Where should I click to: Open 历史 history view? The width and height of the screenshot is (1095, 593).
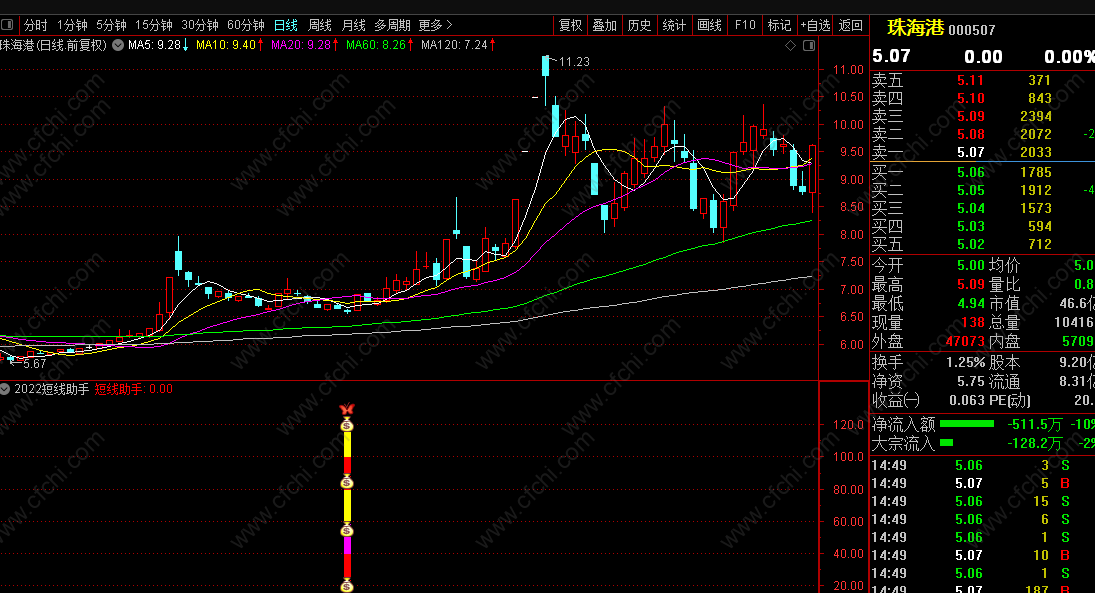(x=639, y=25)
